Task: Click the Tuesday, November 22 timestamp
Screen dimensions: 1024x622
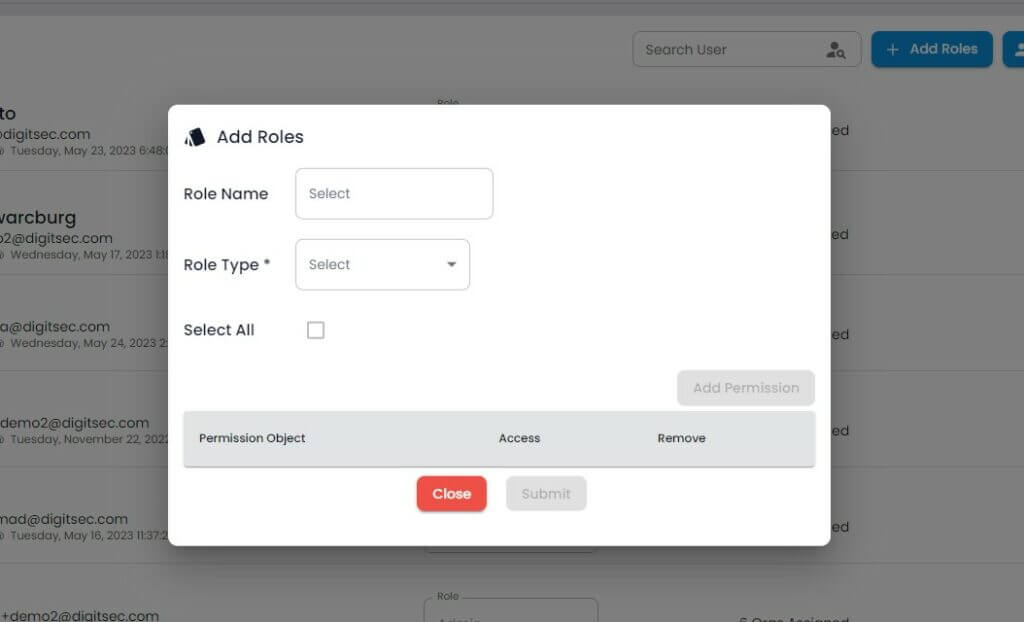Action: click(x=88, y=439)
